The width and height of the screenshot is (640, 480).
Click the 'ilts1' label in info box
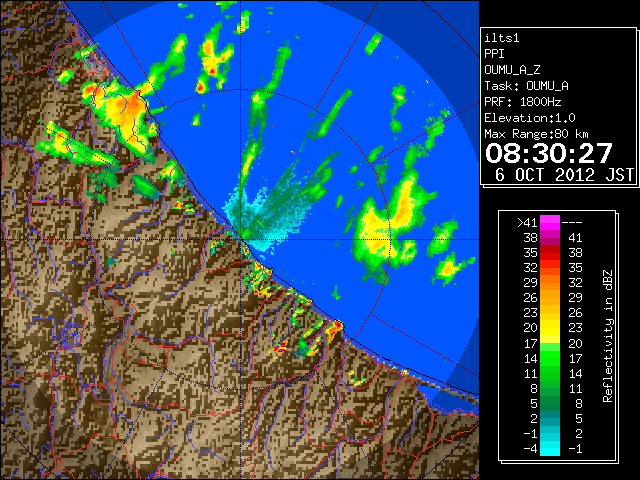click(502, 38)
